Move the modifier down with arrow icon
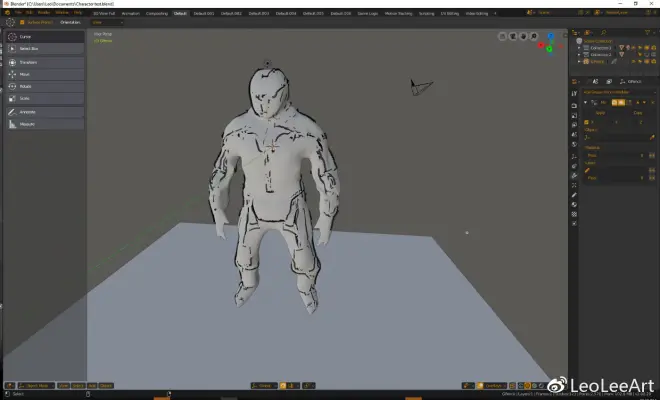 [644, 102]
